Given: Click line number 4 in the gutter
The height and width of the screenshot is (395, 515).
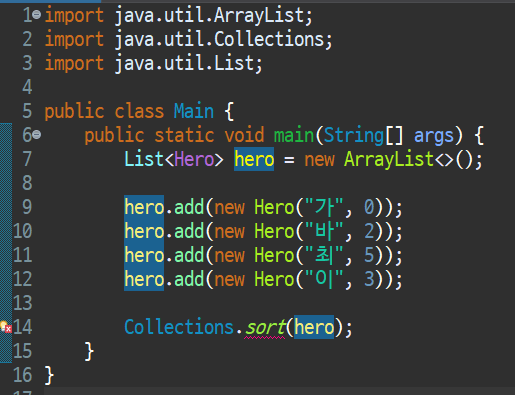Looking at the screenshot, I should tap(27, 87).
